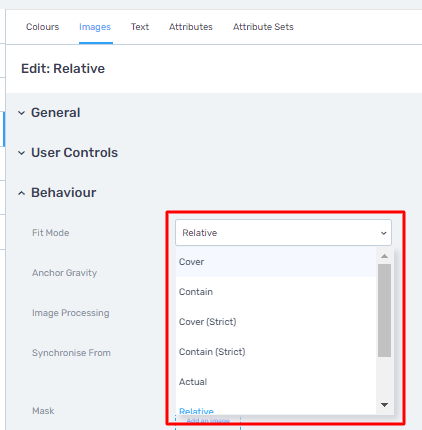Expand the General section chevron
The height and width of the screenshot is (430, 422).
click(x=22, y=113)
